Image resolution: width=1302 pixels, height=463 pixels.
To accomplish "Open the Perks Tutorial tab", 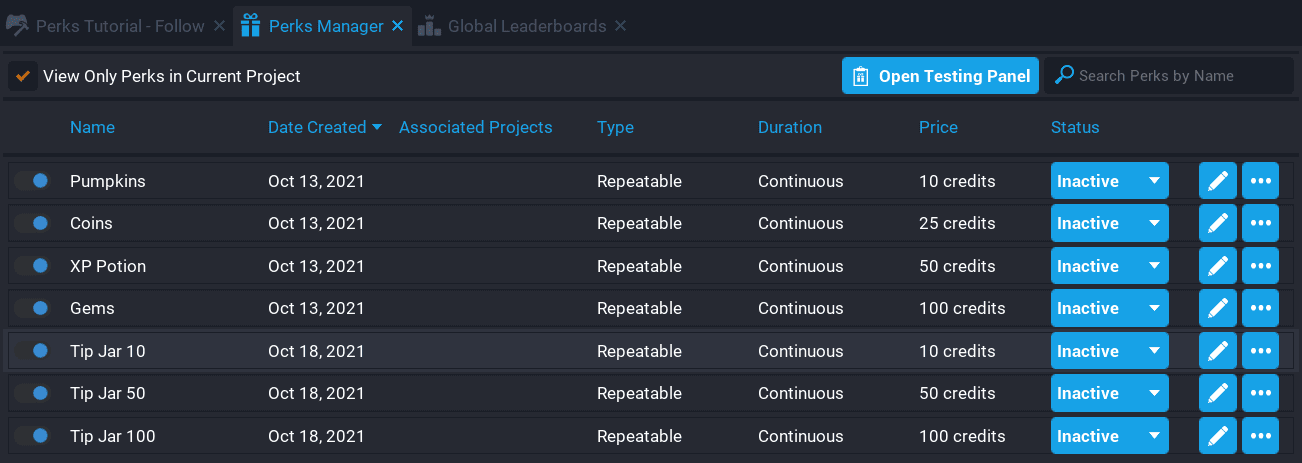I will [119, 26].
